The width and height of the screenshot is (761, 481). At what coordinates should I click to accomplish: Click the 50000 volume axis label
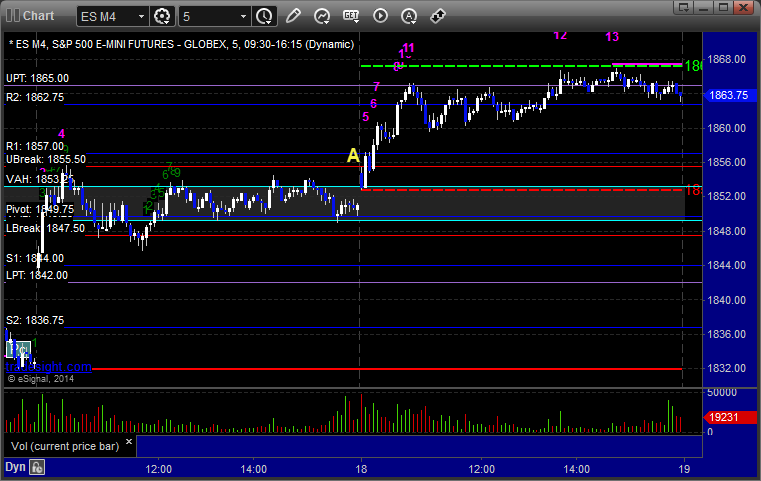click(x=722, y=392)
